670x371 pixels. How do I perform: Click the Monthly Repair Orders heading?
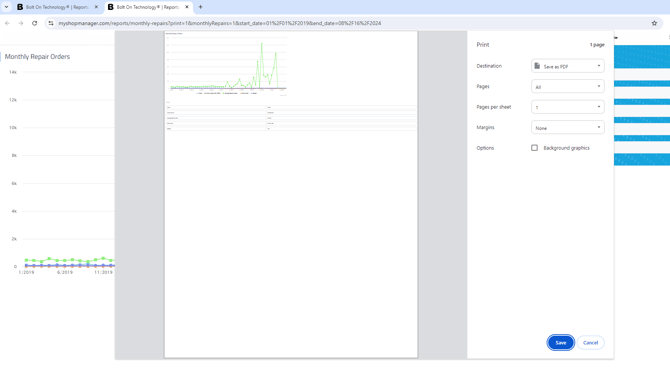37,56
